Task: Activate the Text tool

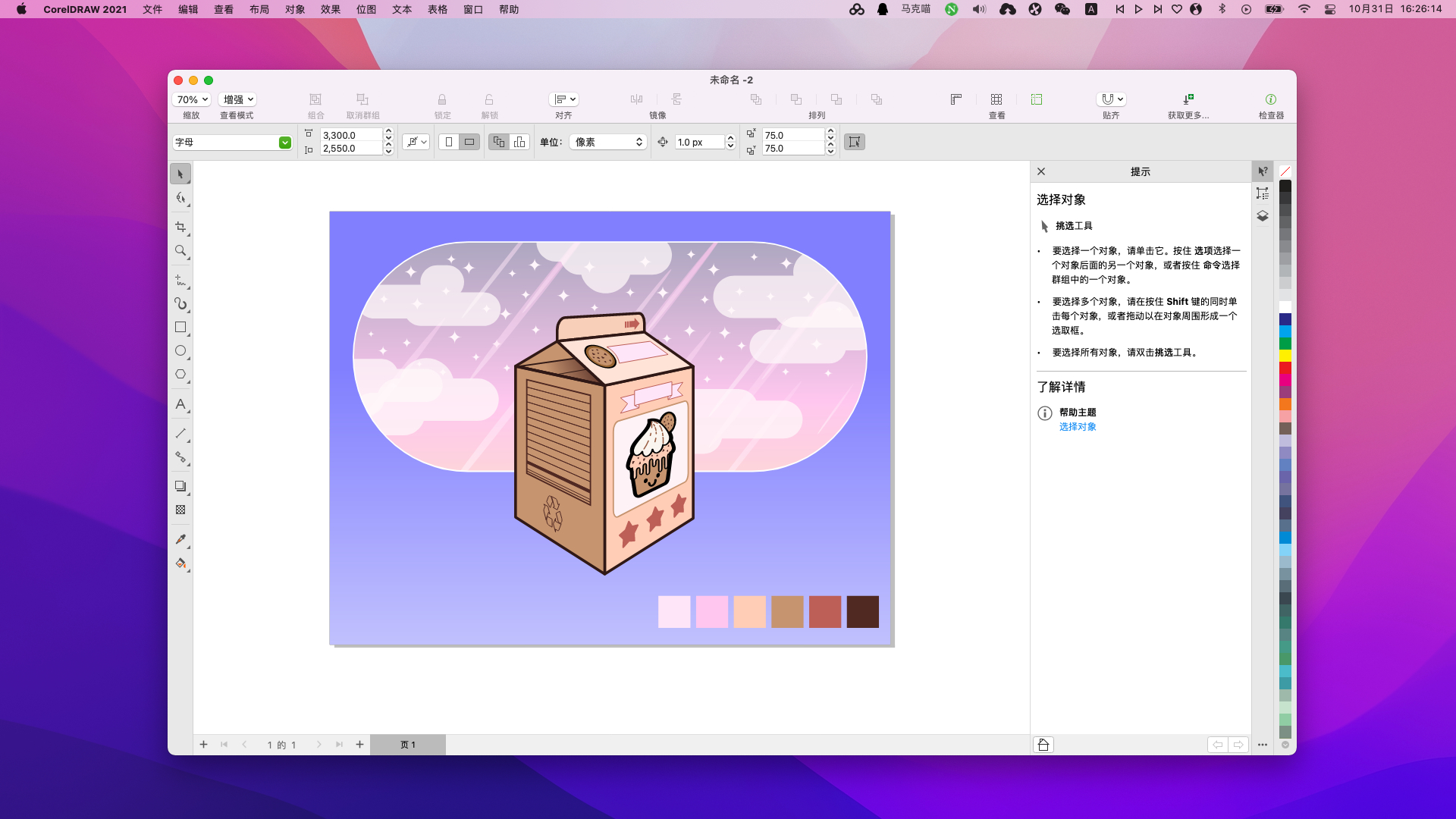Action: (x=180, y=404)
